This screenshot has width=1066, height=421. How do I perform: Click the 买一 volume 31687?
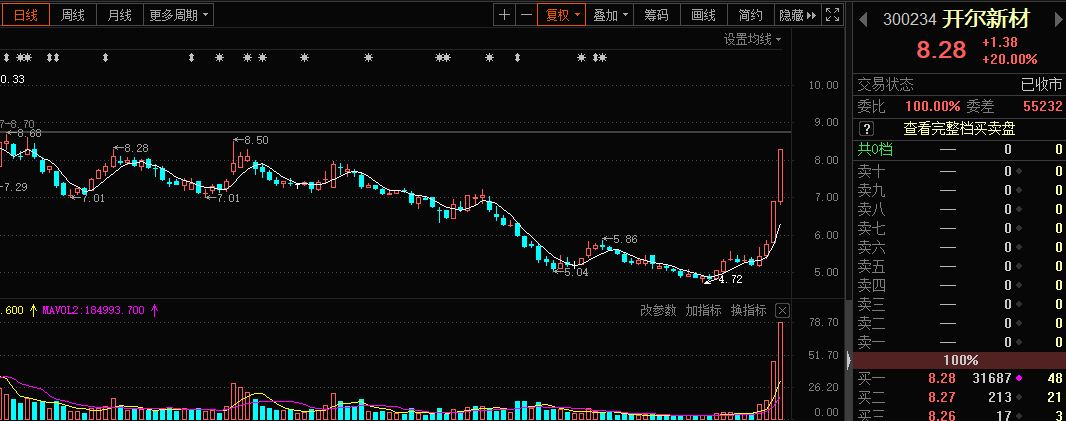click(x=991, y=378)
